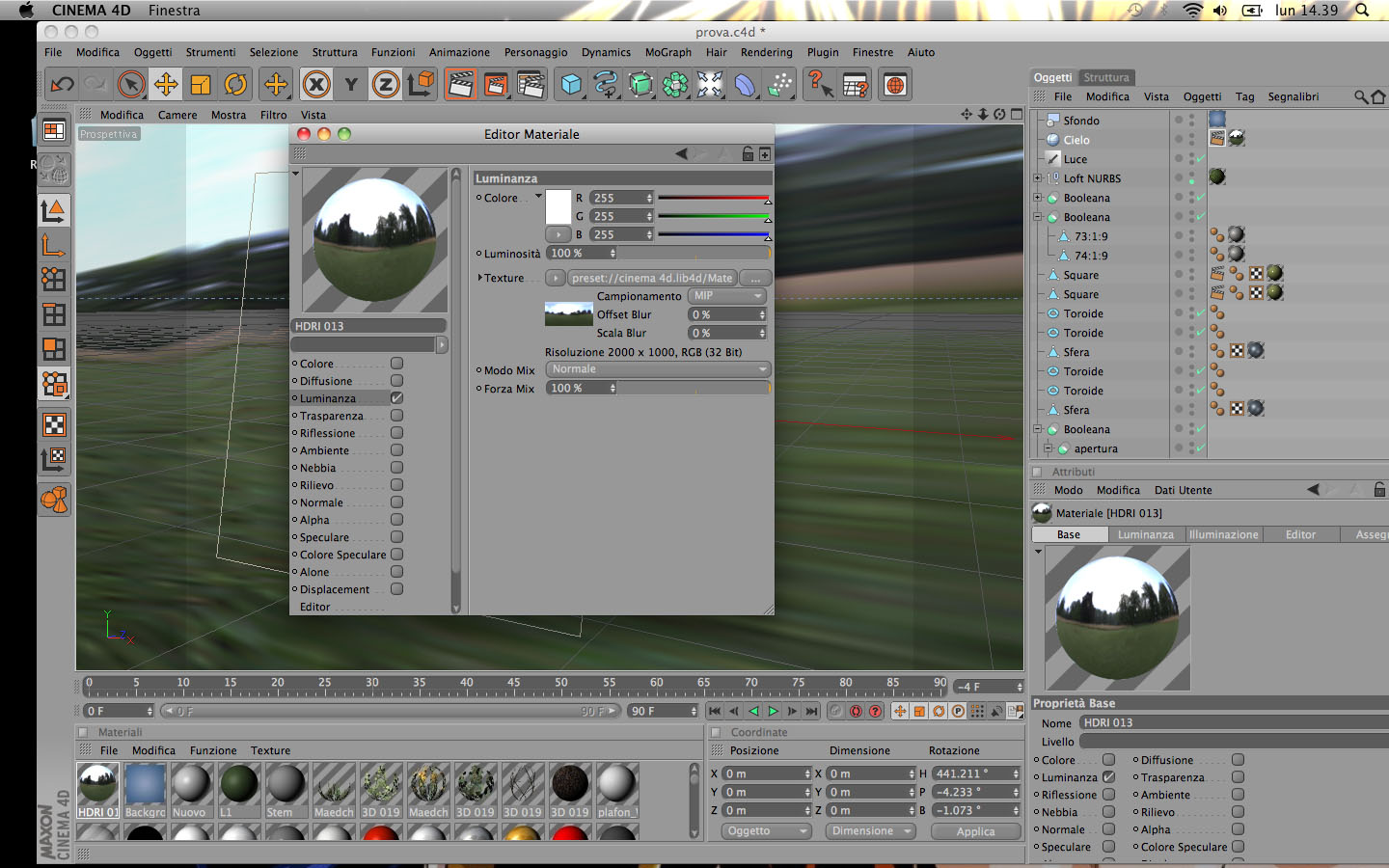Click the Applica button
This screenshot has width=1389, height=868.
[x=975, y=831]
